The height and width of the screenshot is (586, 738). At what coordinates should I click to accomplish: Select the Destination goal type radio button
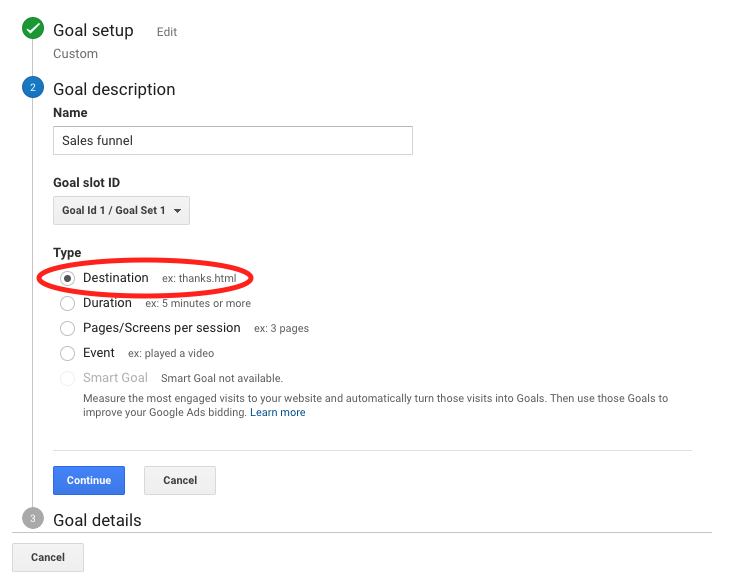pyautogui.click(x=68, y=278)
